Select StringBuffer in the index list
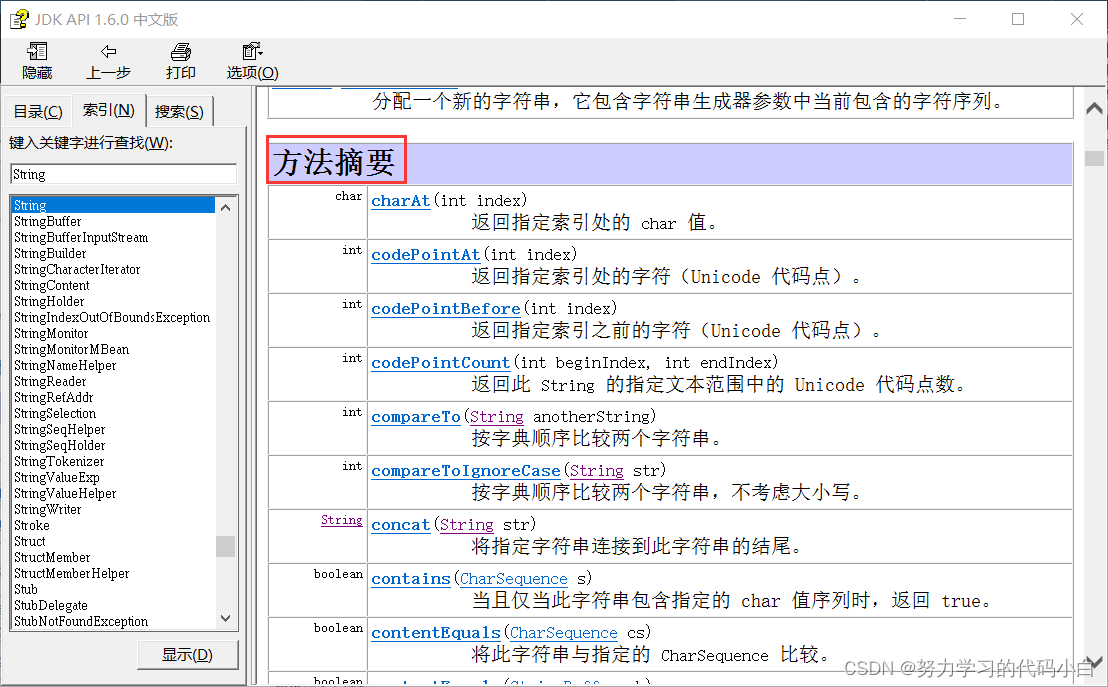The height and width of the screenshot is (687, 1108). 47,221
